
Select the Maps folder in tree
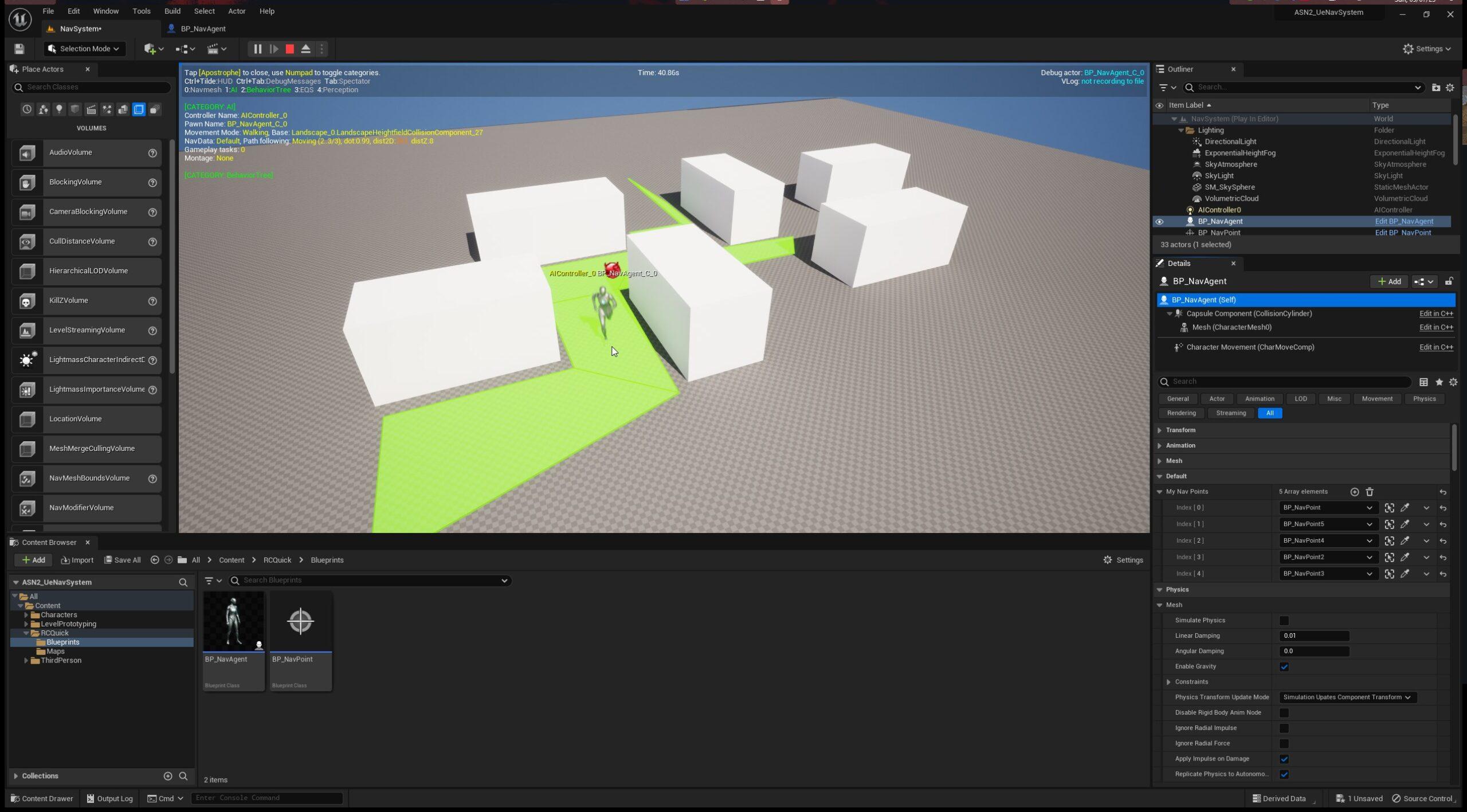coord(56,652)
